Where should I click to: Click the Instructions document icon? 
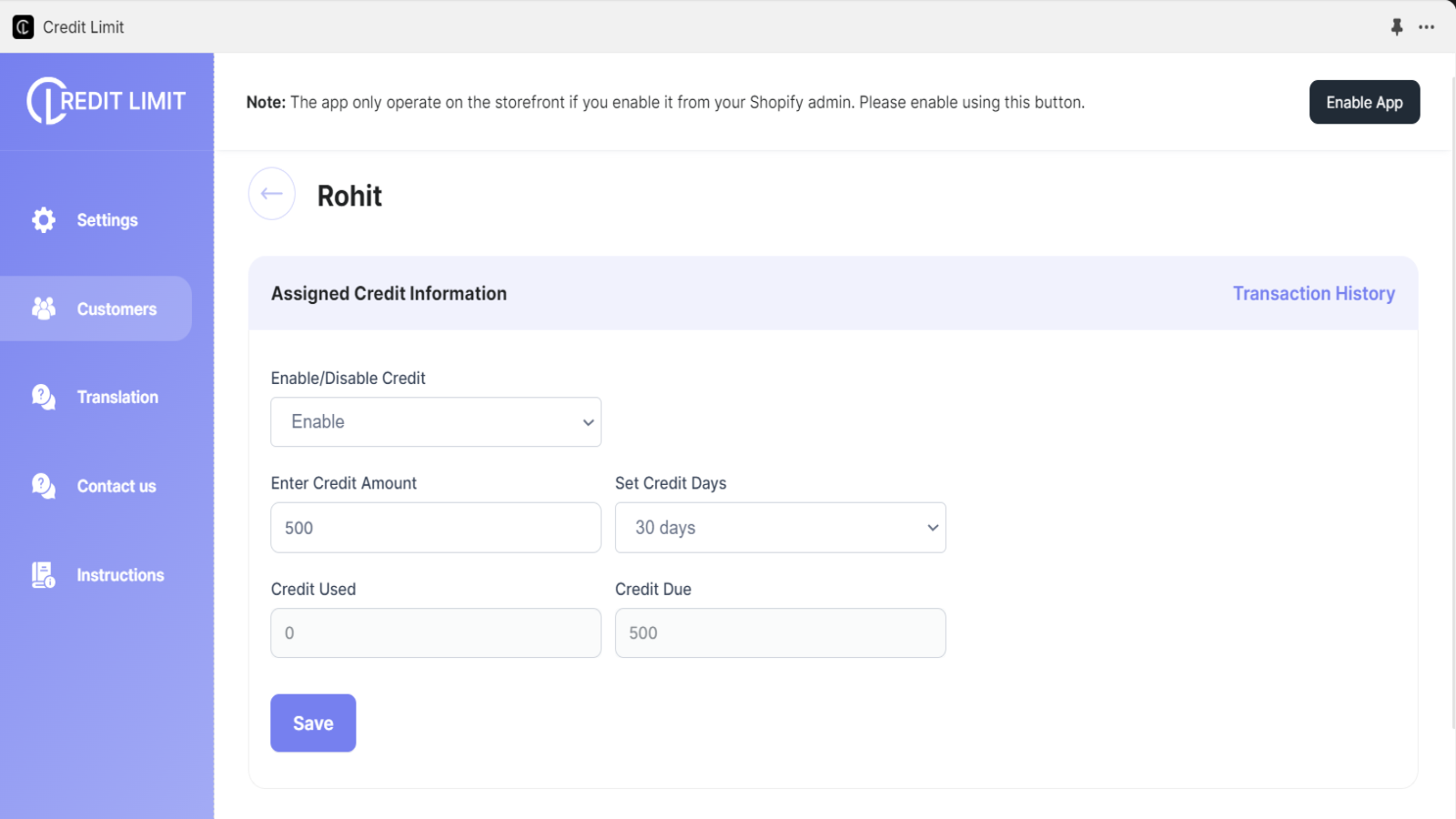[44, 575]
